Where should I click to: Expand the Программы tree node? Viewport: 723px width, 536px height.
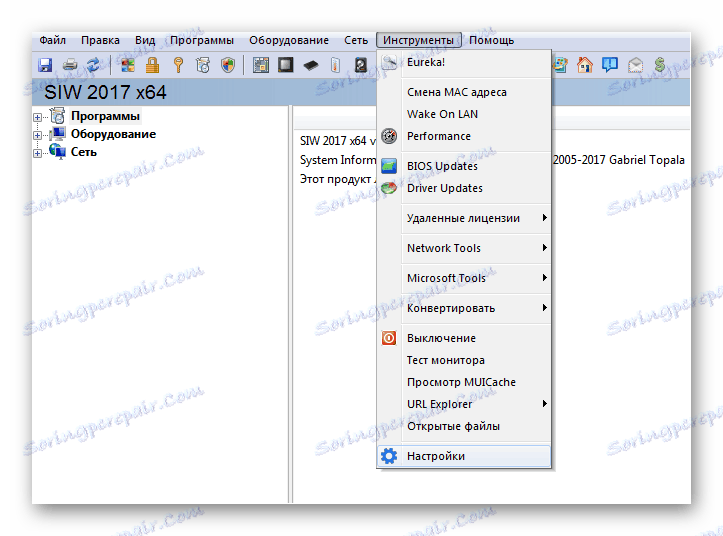(x=37, y=117)
